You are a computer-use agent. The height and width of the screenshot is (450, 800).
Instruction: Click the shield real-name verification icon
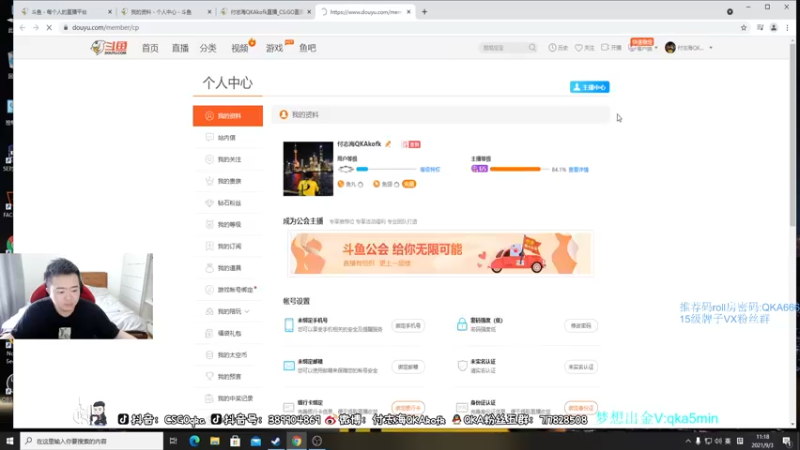point(462,366)
